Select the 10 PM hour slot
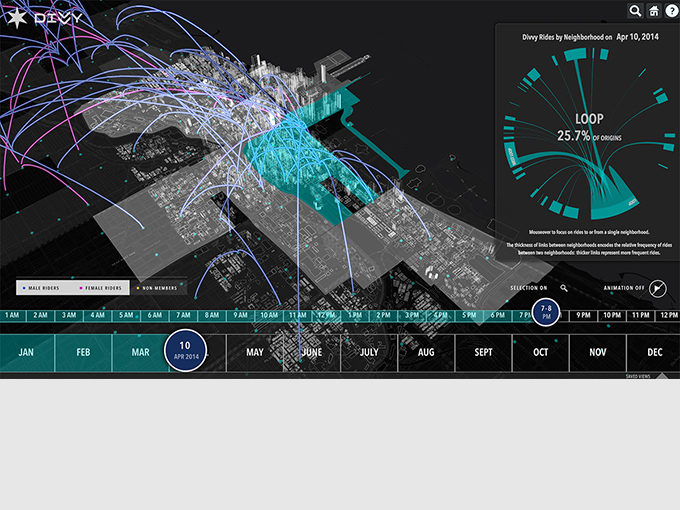 pos(612,315)
